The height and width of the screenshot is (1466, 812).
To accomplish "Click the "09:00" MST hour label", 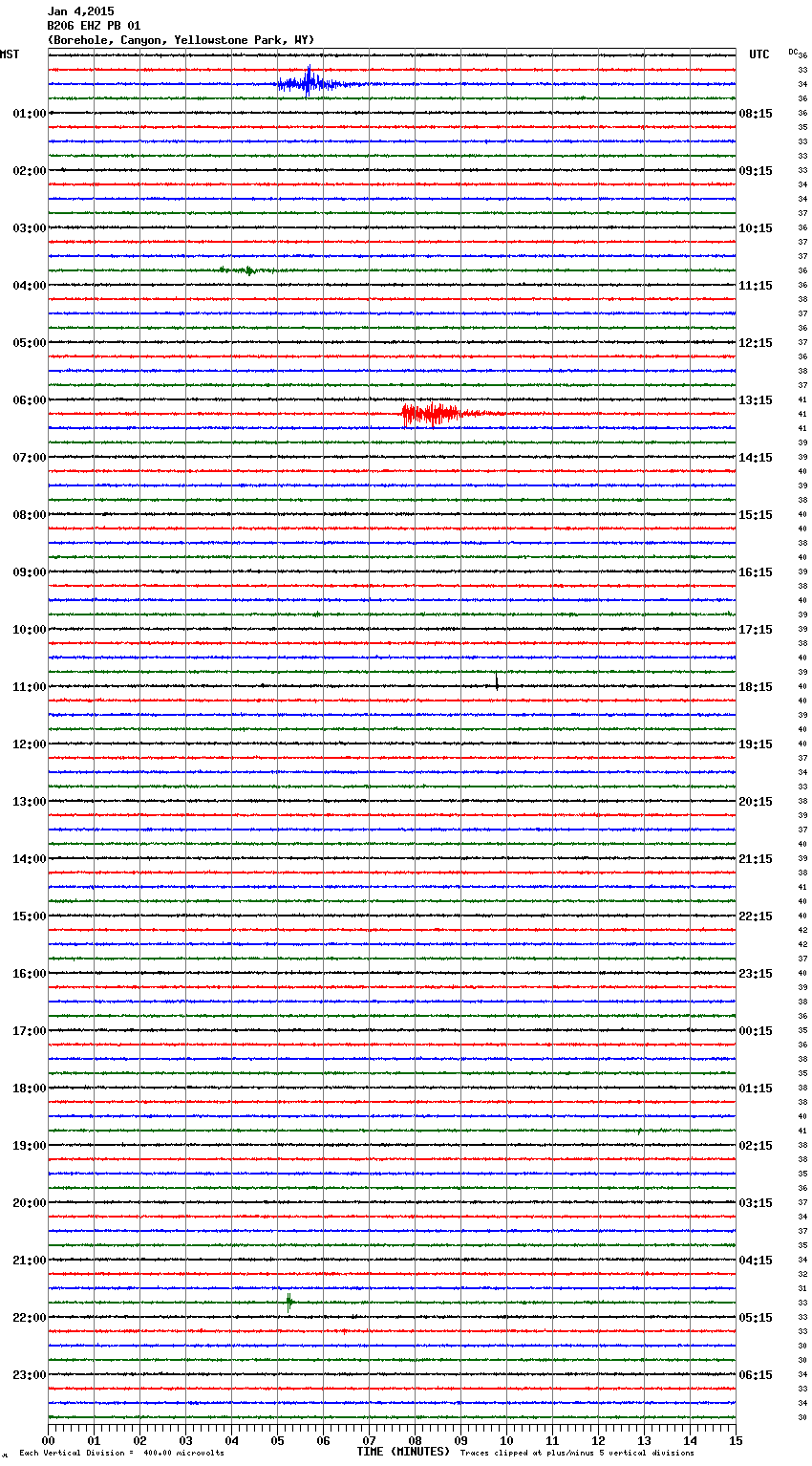I will pos(30,572).
